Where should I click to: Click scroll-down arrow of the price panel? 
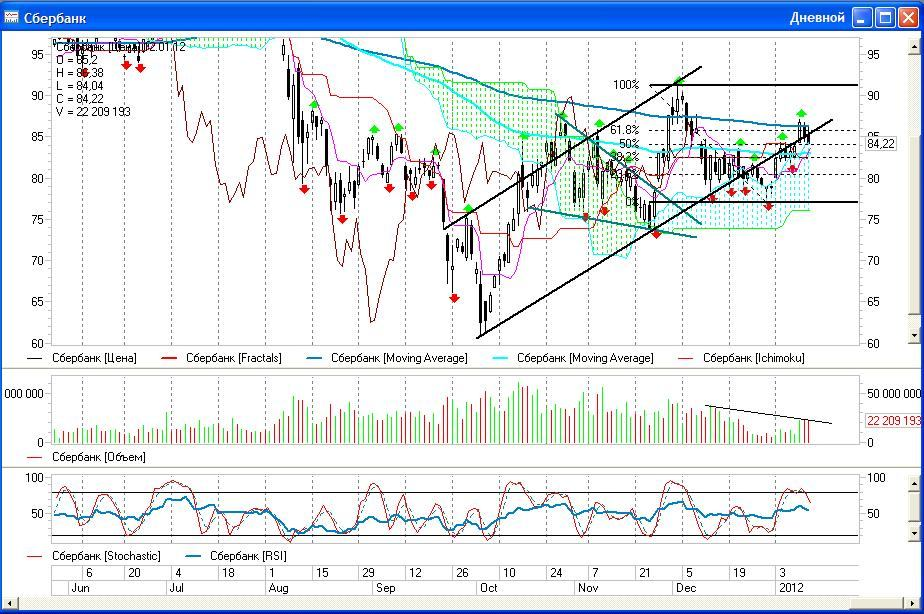(x=914, y=335)
